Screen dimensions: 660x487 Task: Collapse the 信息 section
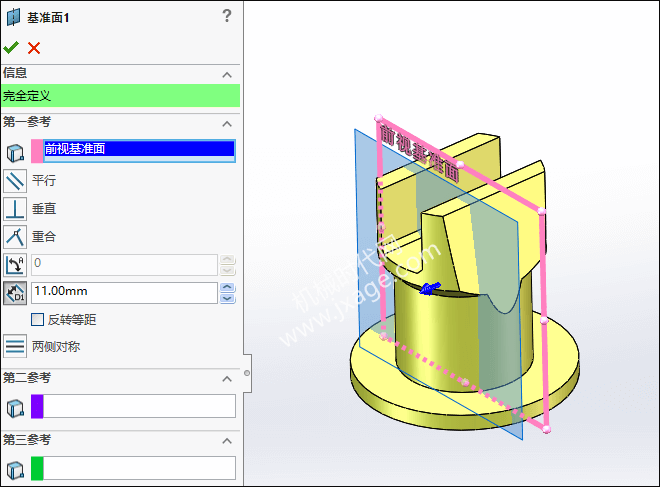(x=227, y=75)
